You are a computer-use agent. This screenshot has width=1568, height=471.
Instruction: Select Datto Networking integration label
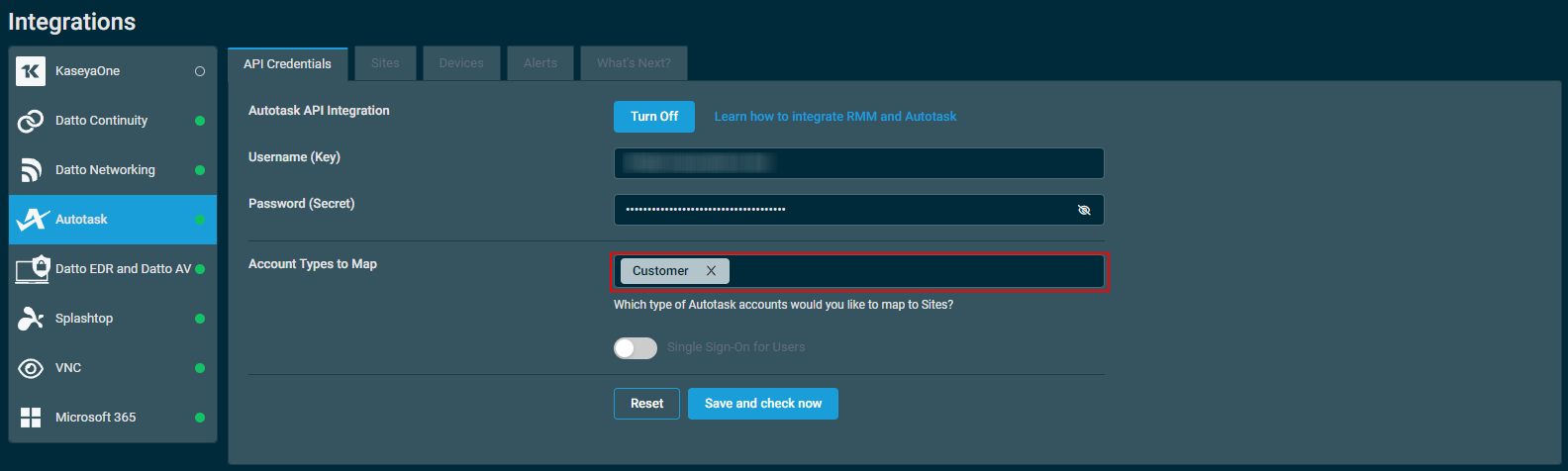point(105,170)
